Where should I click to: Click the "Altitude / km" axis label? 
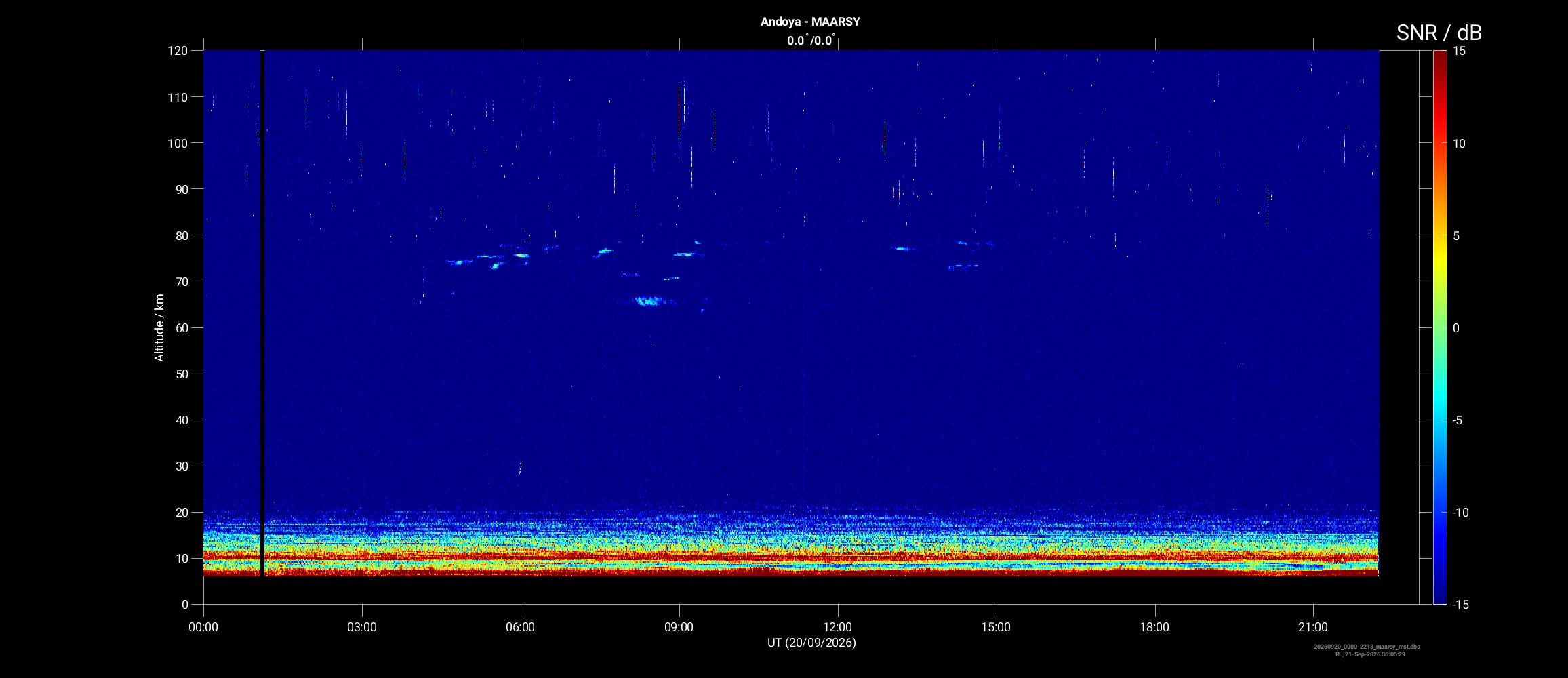tap(159, 327)
